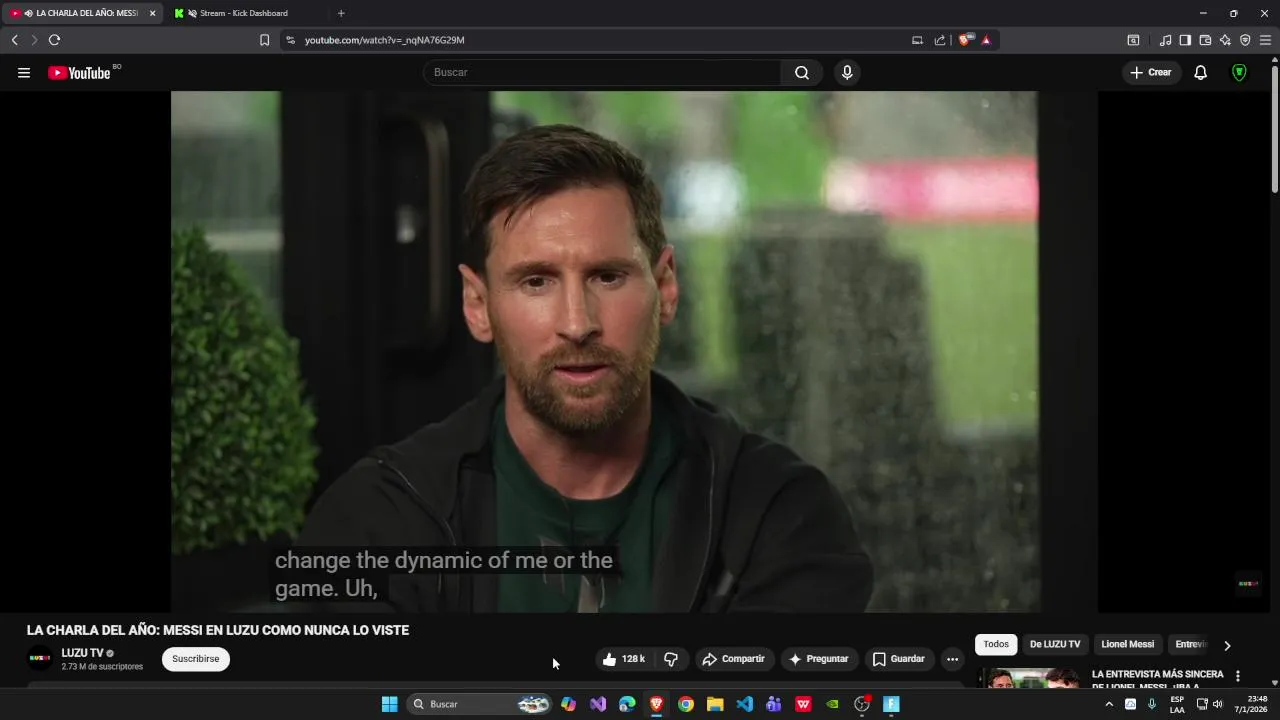
Task: Open options for the recommended Messi interview
Action: pos(1238,676)
